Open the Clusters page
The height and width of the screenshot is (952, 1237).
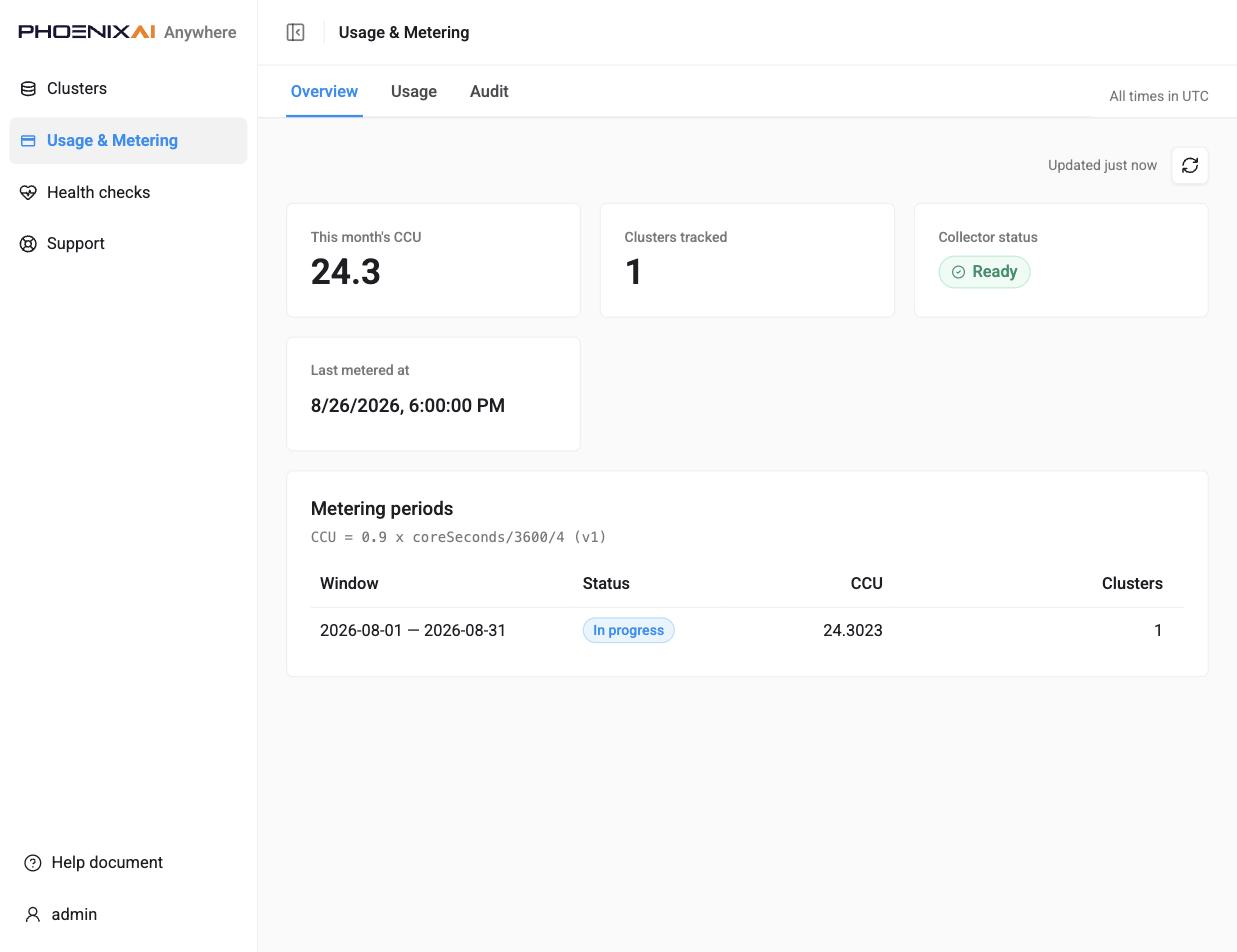(128, 89)
